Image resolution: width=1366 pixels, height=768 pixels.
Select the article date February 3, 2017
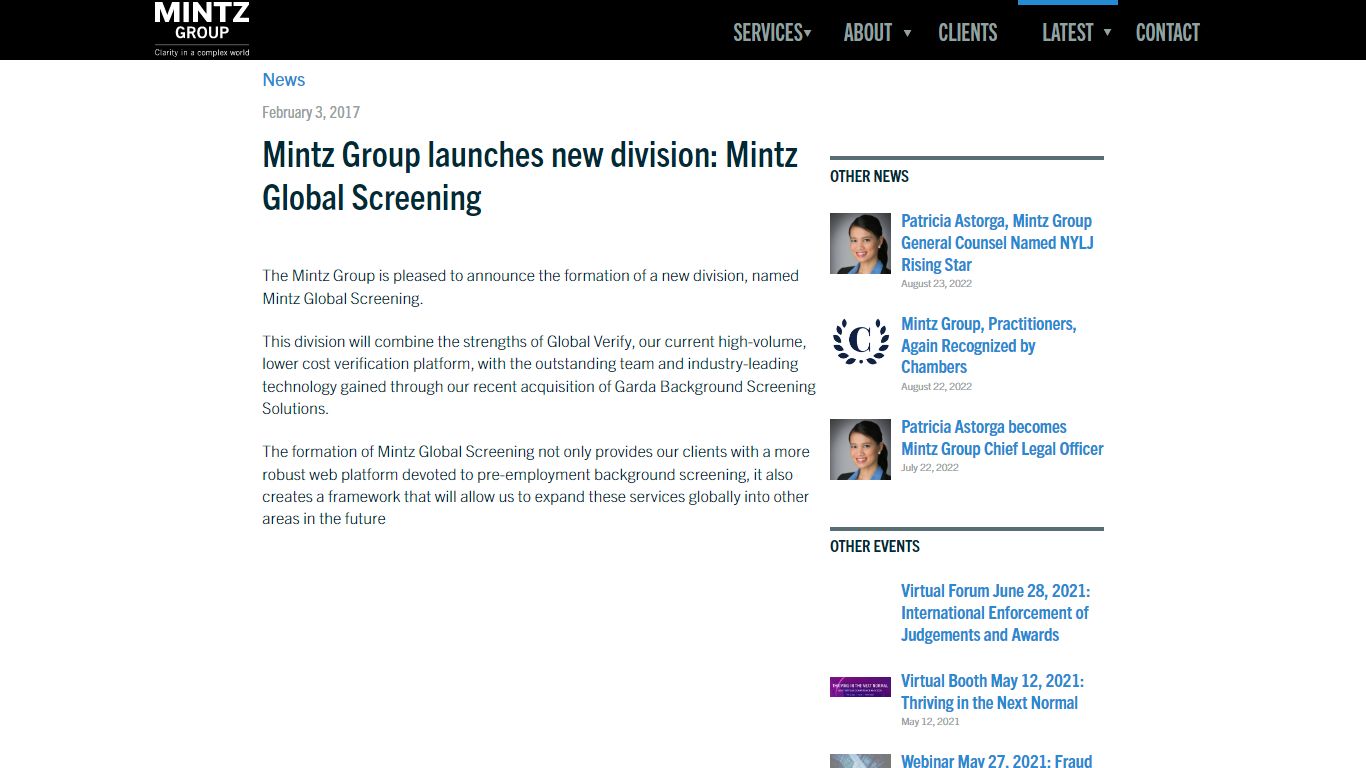[311, 112]
